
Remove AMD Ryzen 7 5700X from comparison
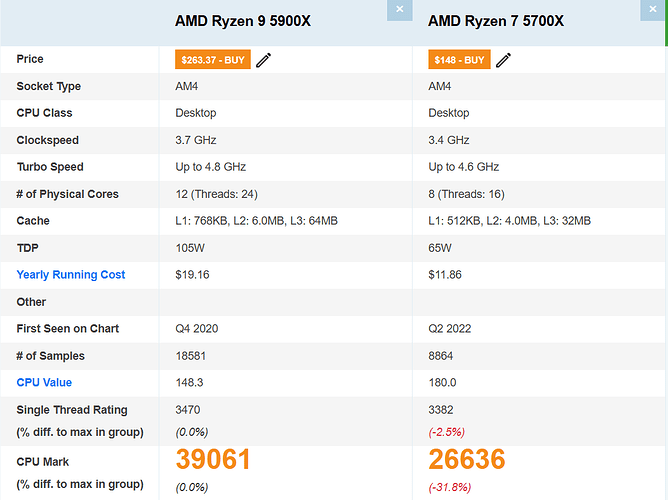[x=652, y=9]
